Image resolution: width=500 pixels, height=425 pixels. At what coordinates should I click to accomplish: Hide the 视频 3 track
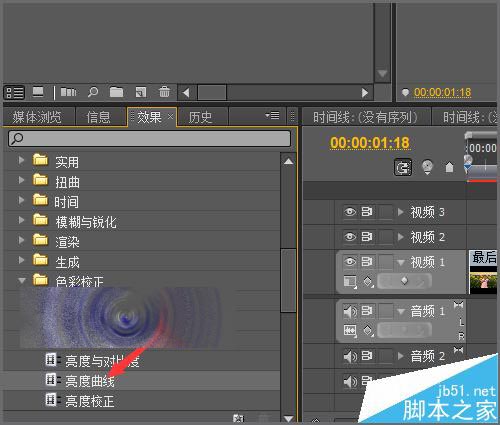[x=350, y=212]
